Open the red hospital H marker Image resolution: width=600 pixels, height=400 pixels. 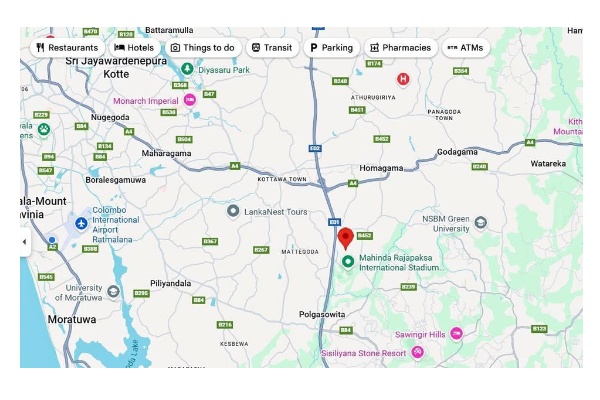tap(403, 79)
